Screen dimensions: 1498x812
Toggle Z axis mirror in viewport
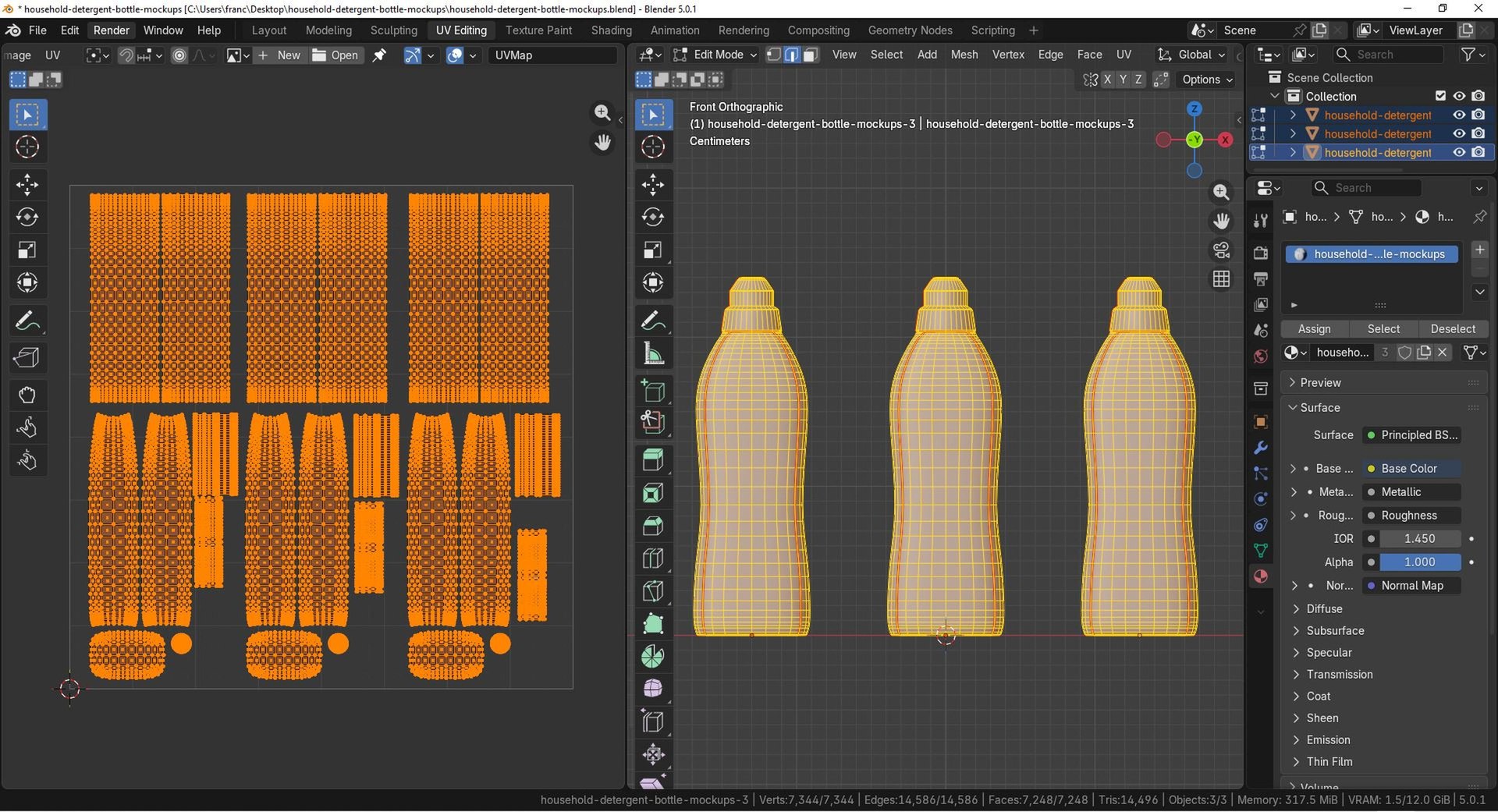pos(1138,80)
